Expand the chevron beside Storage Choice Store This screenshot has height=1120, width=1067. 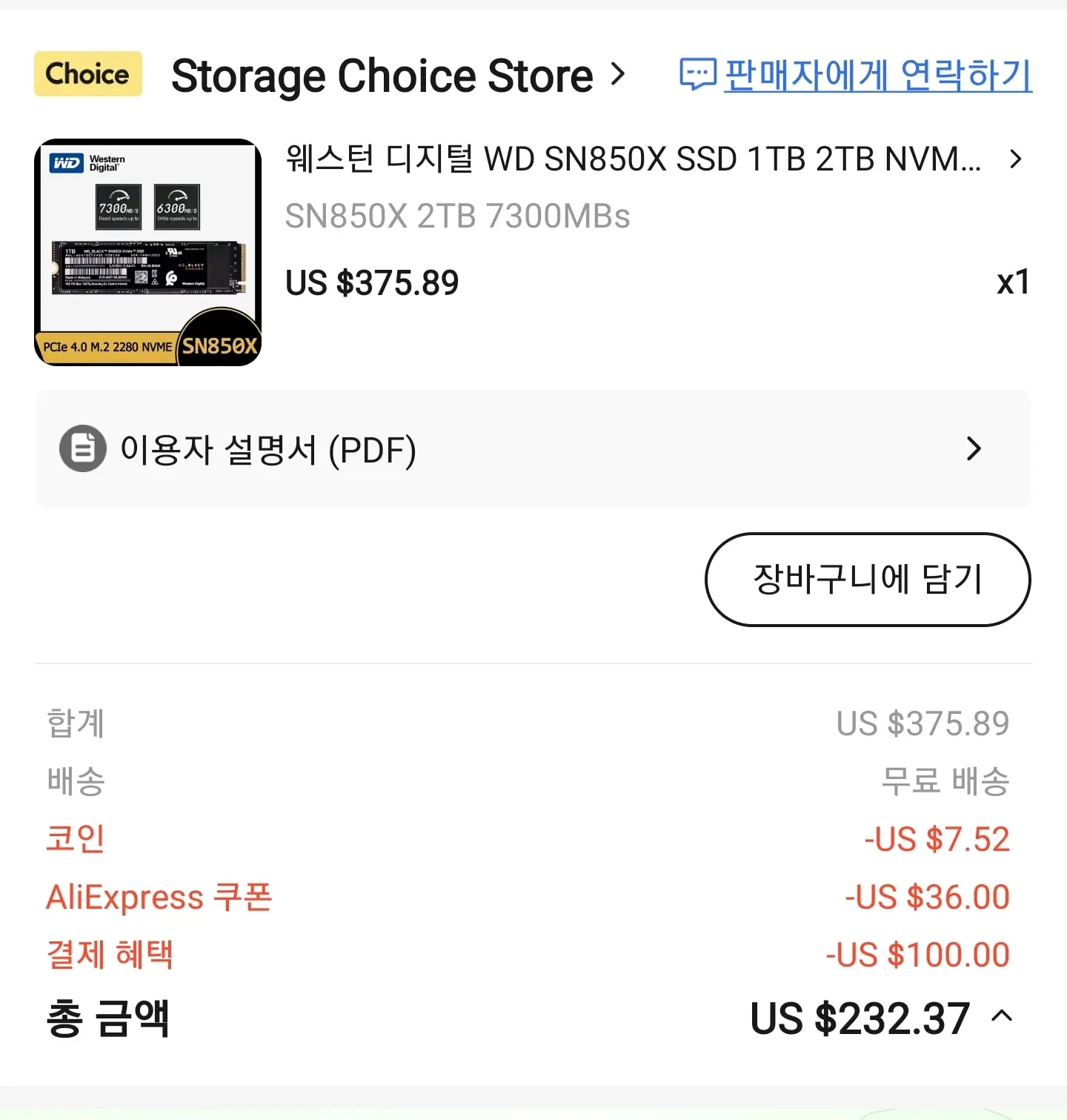tap(618, 74)
